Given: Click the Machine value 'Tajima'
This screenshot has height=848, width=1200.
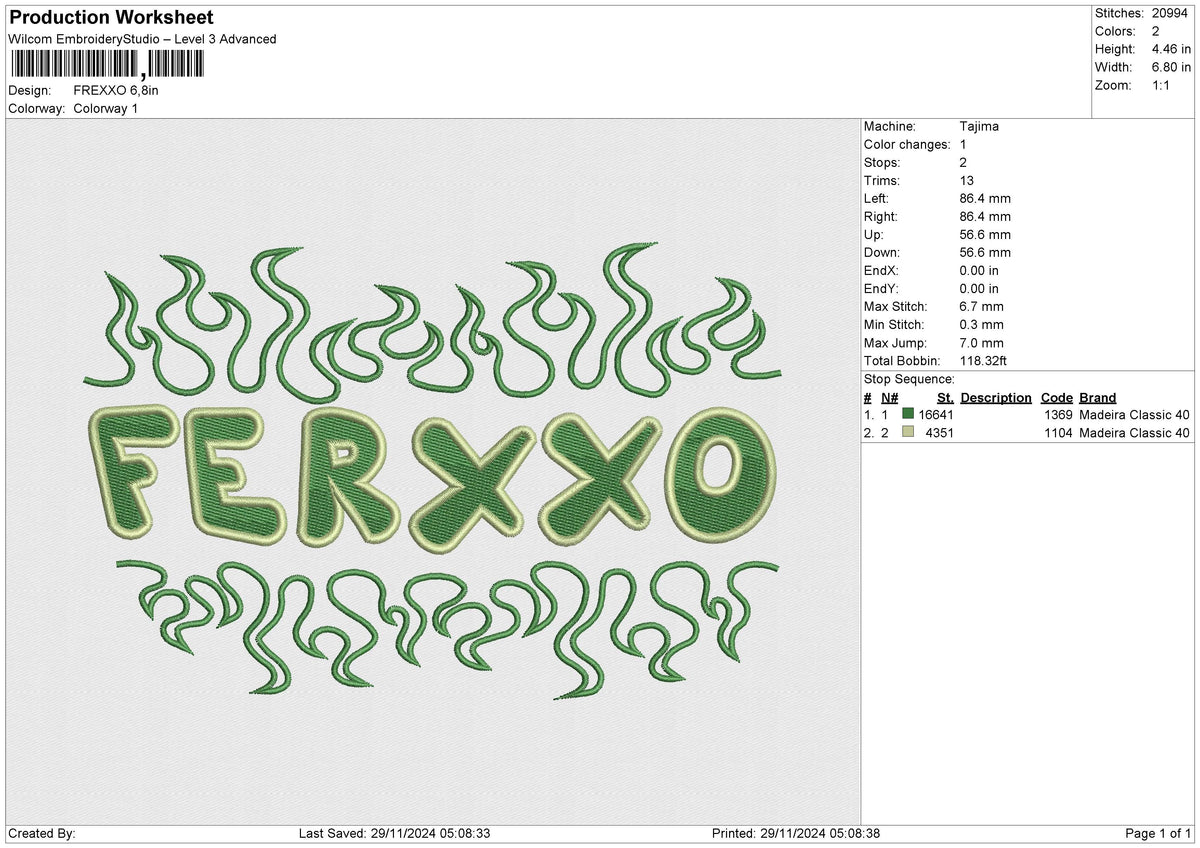Looking at the screenshot, I should pos(979,127).
